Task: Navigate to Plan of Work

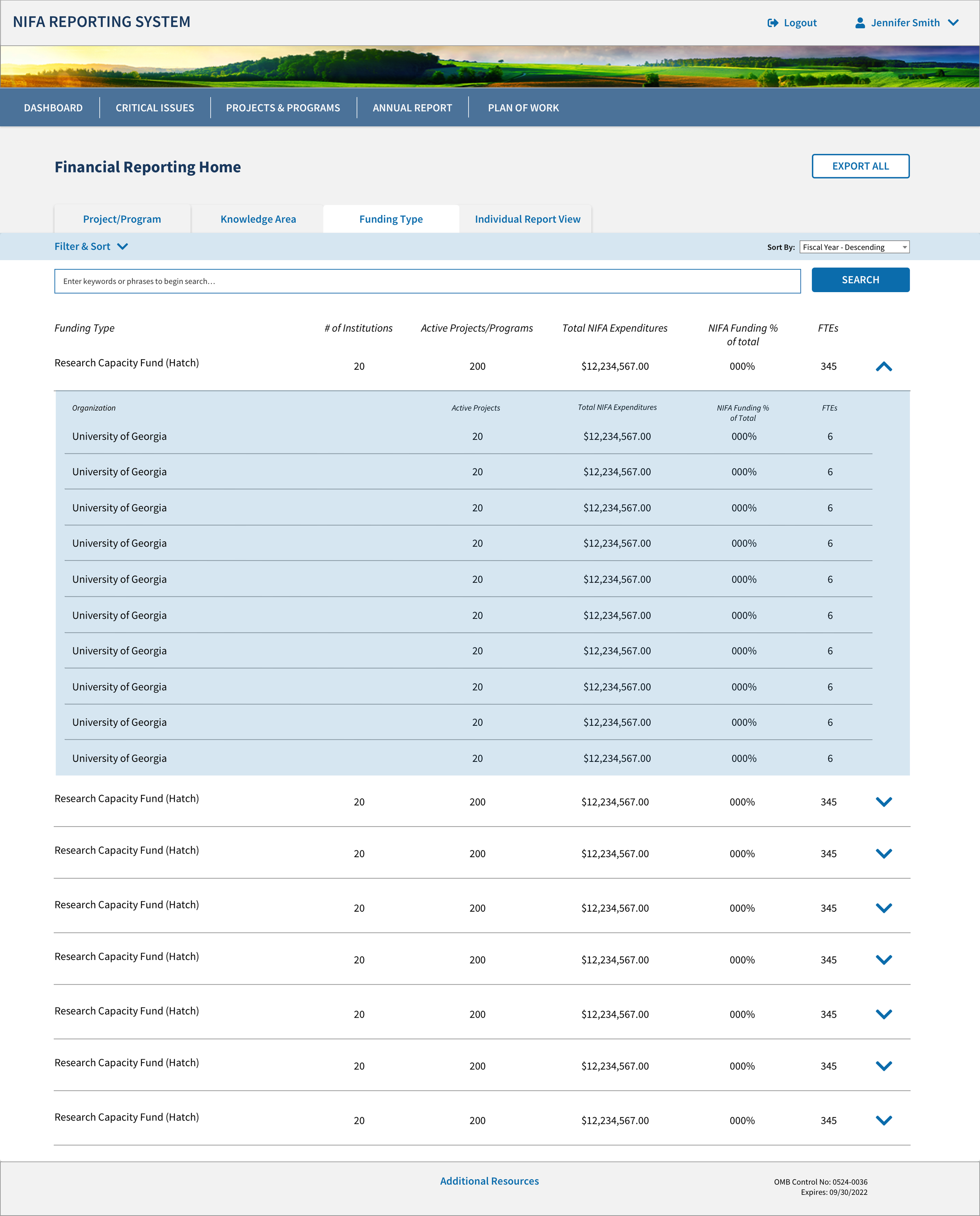Action: click(523, 108)
